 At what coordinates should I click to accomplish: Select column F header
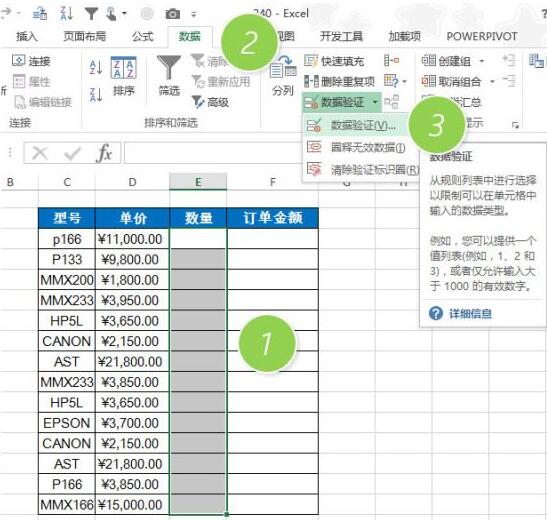[x=273, y=182]
